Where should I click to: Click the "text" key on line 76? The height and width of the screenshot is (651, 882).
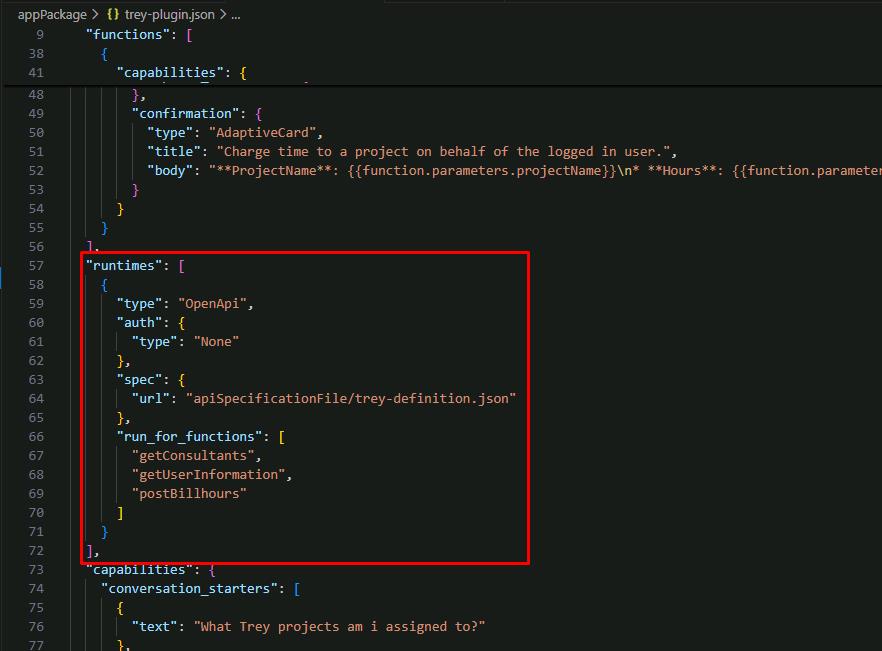(x=154, y=626)
